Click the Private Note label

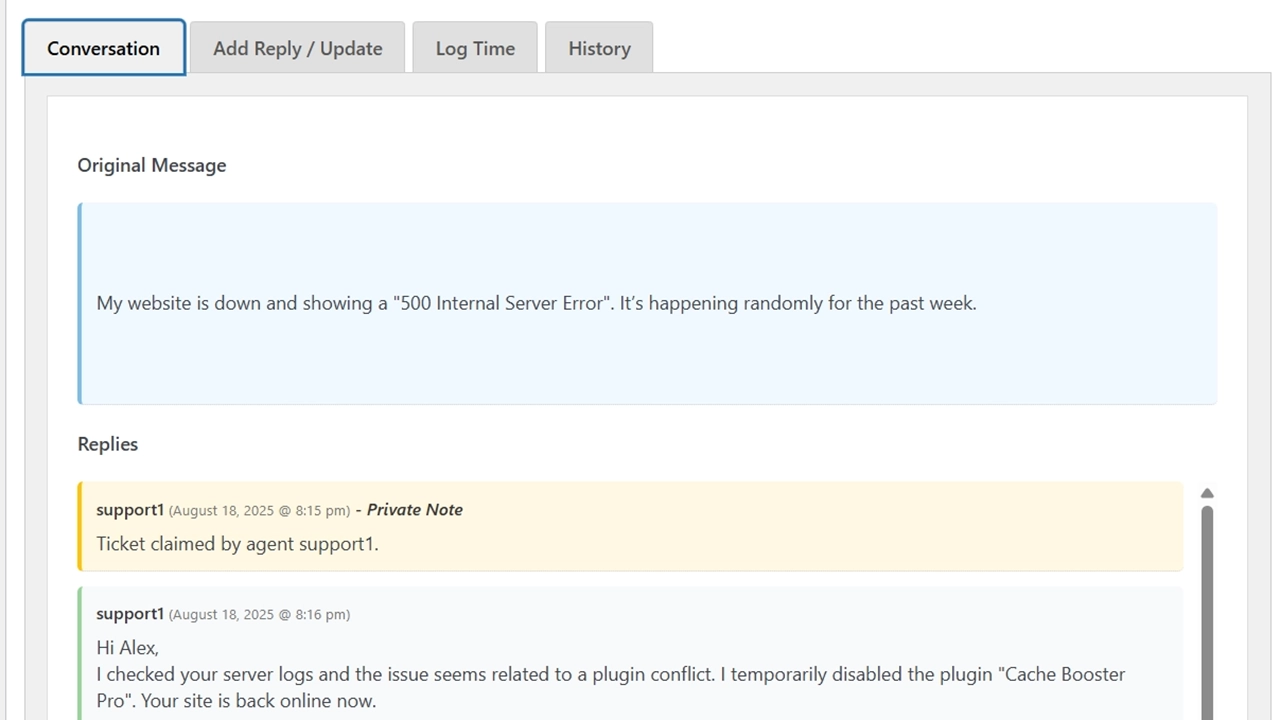(414, 510)
